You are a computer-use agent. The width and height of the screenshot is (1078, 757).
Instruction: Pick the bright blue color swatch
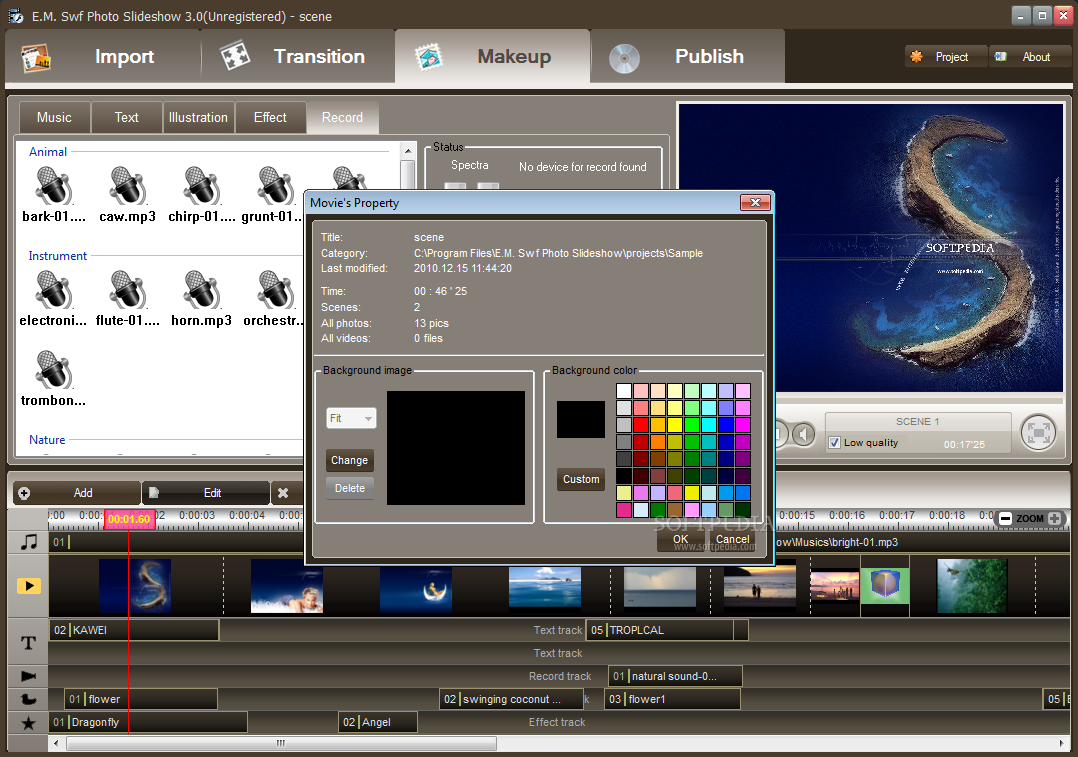[x=726, y=425]
